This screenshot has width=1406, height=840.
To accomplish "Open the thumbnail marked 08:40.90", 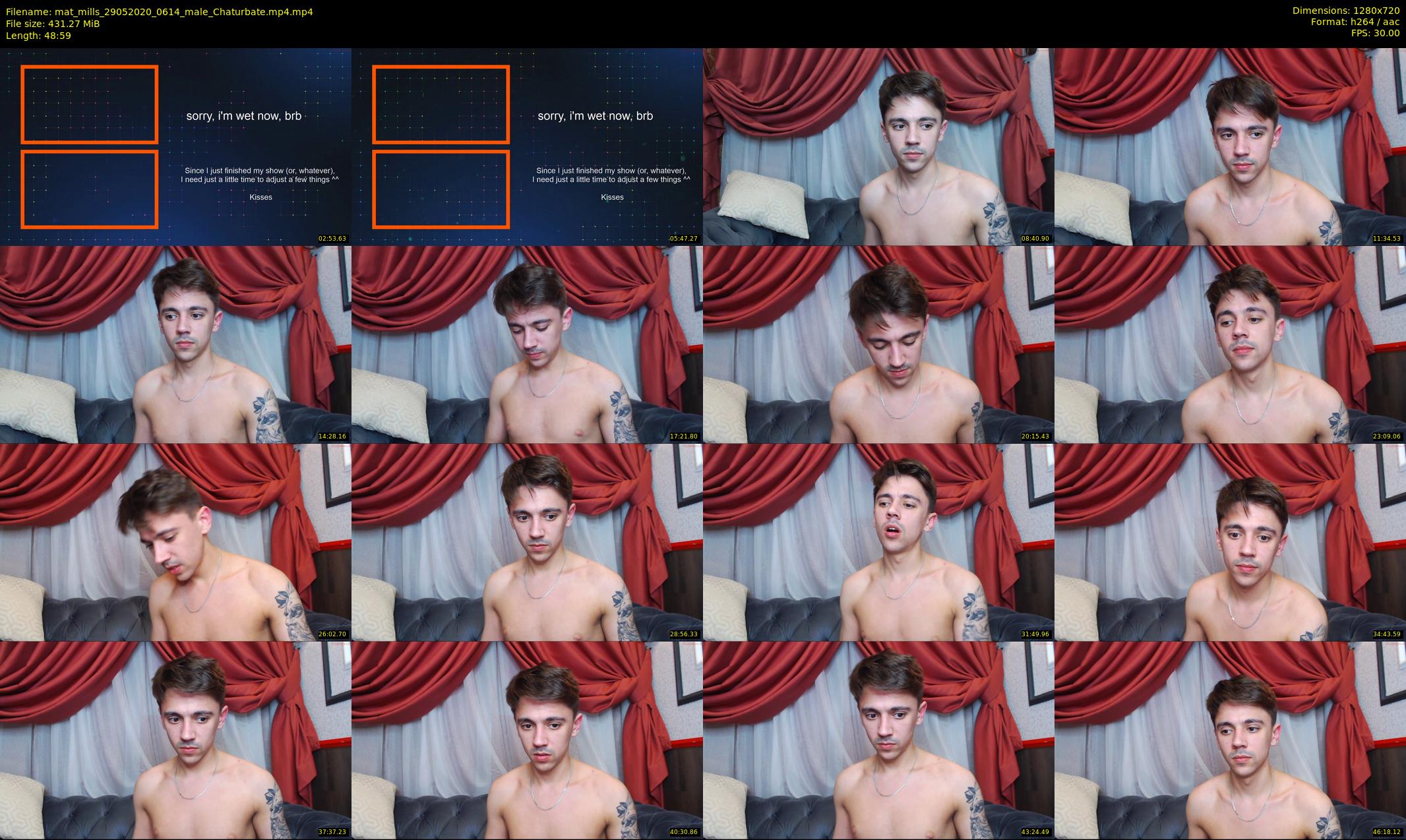I will [x=878, y=146].
